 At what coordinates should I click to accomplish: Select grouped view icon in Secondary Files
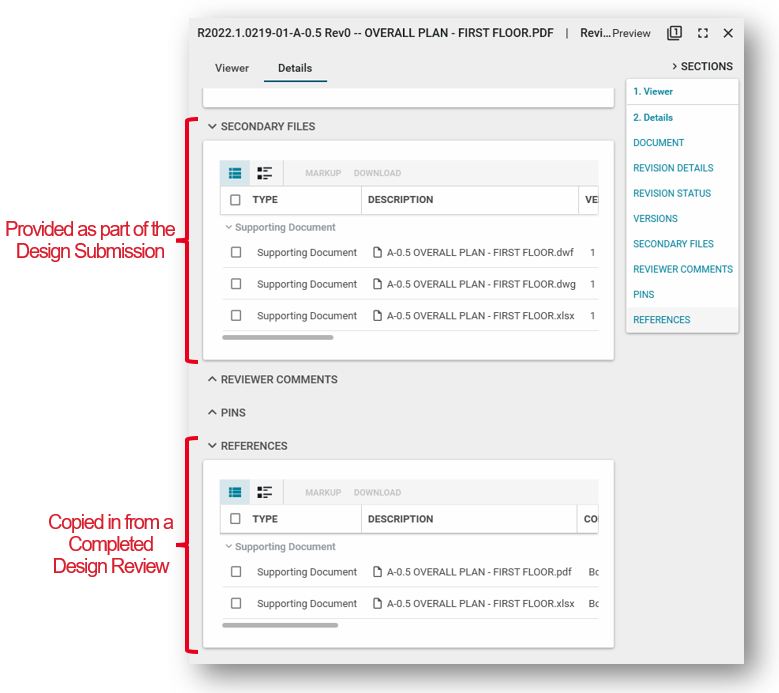pyautogui.click(x=264, y=173)
